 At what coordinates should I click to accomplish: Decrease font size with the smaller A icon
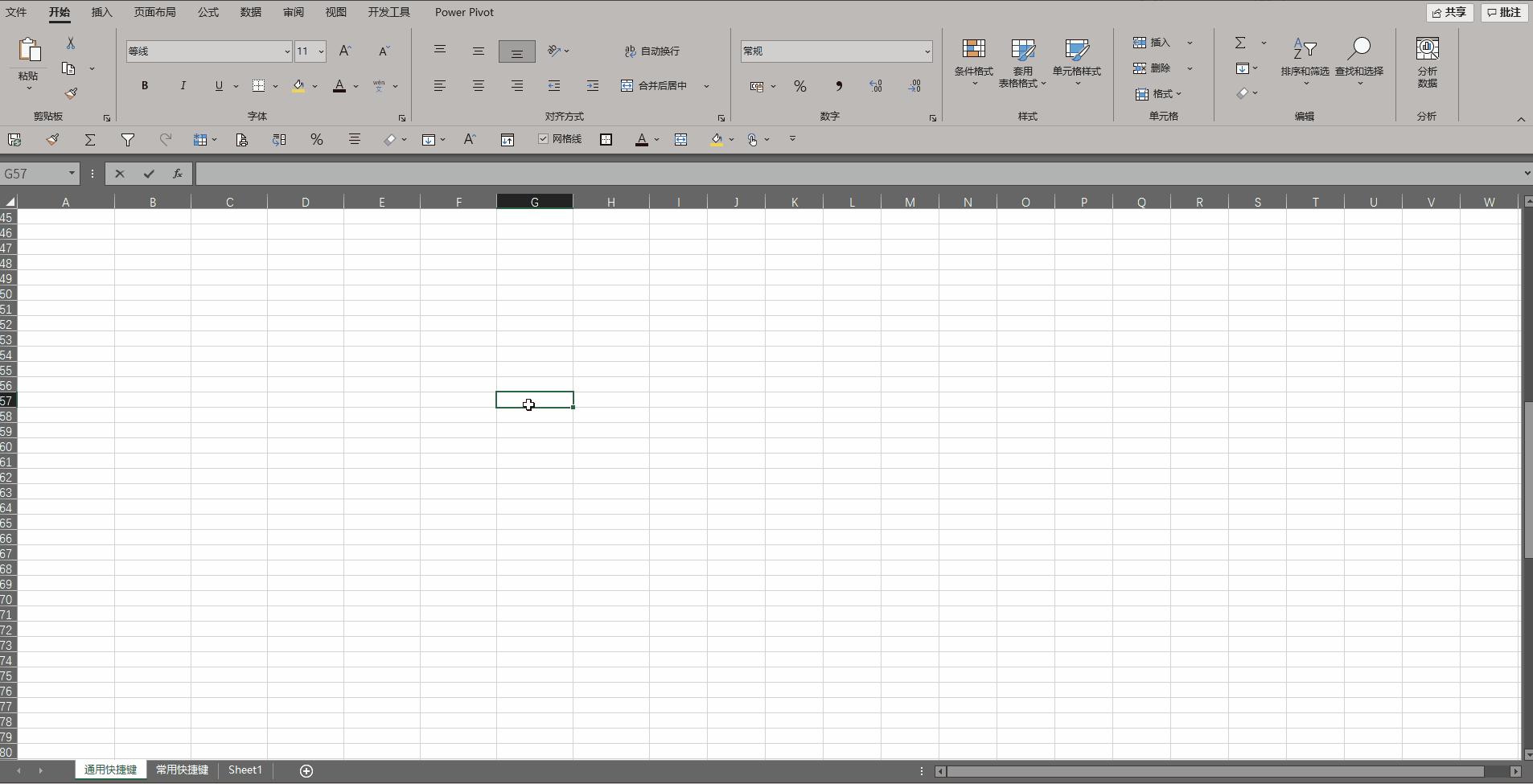384,51
